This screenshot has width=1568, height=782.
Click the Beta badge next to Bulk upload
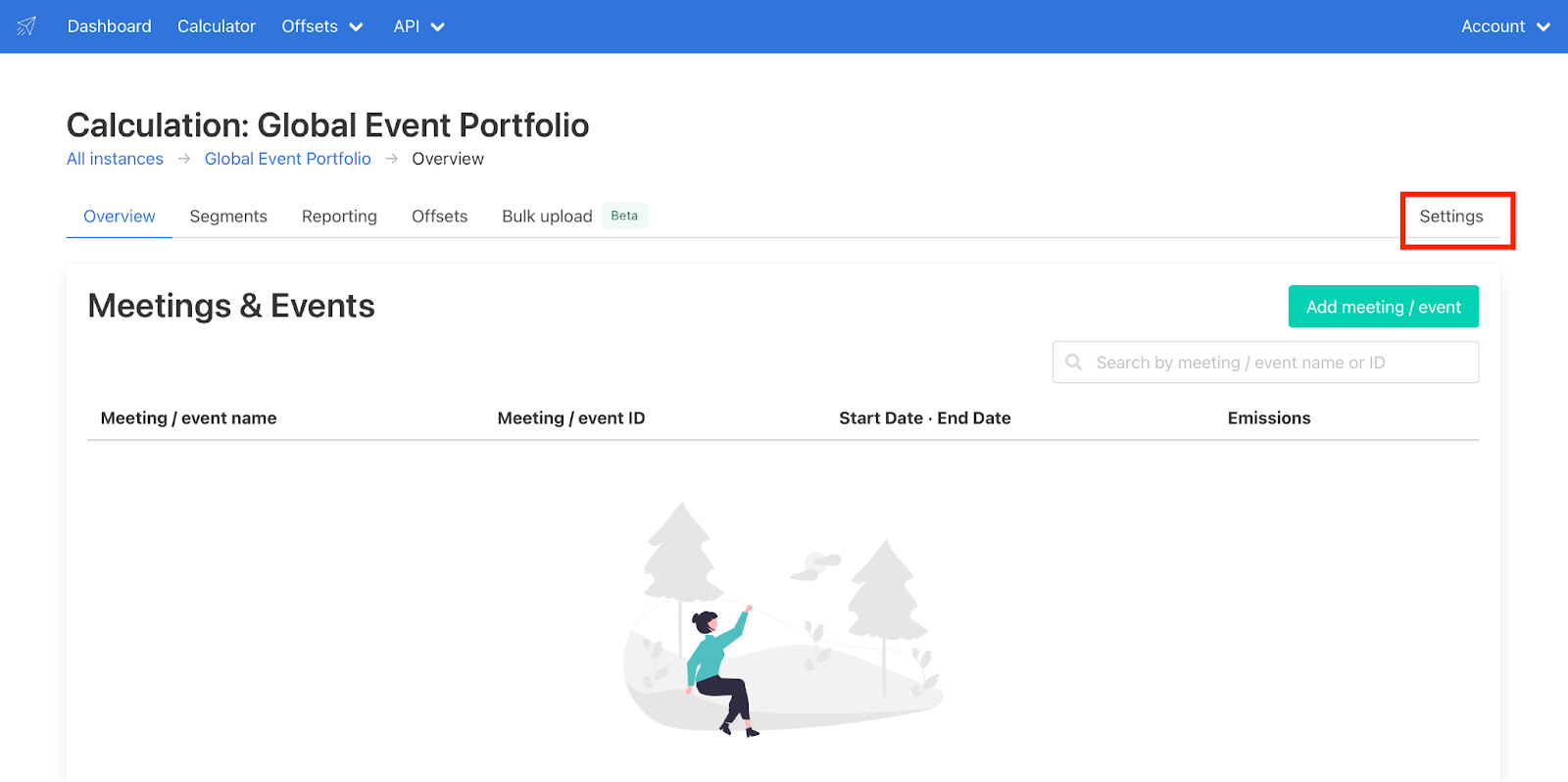coord(624,216)
